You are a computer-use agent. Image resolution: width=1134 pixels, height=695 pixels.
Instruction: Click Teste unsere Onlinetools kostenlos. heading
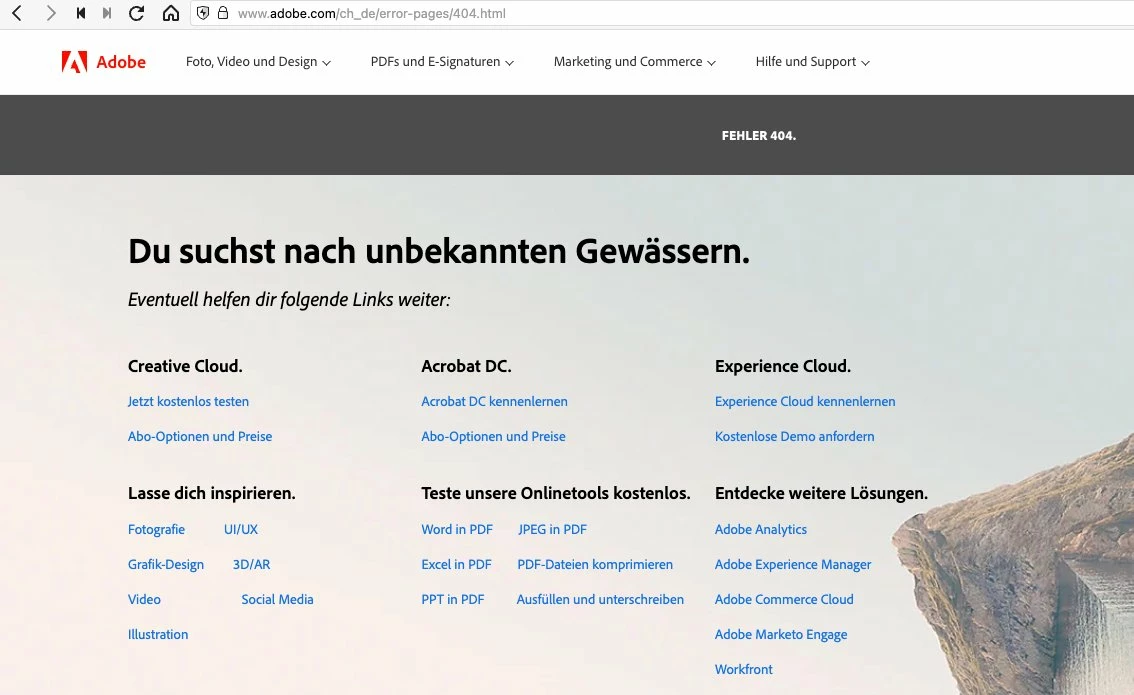[x=555, y=493]
